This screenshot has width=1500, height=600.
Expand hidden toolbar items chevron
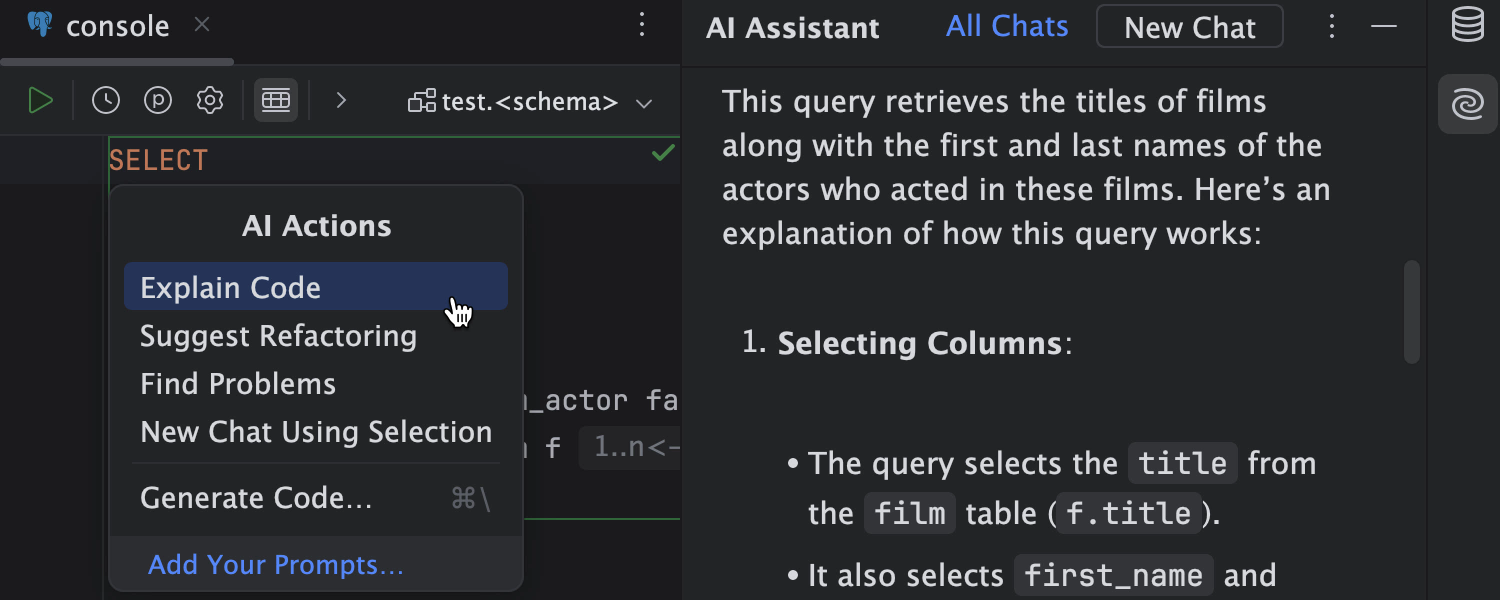coord(341,100)
